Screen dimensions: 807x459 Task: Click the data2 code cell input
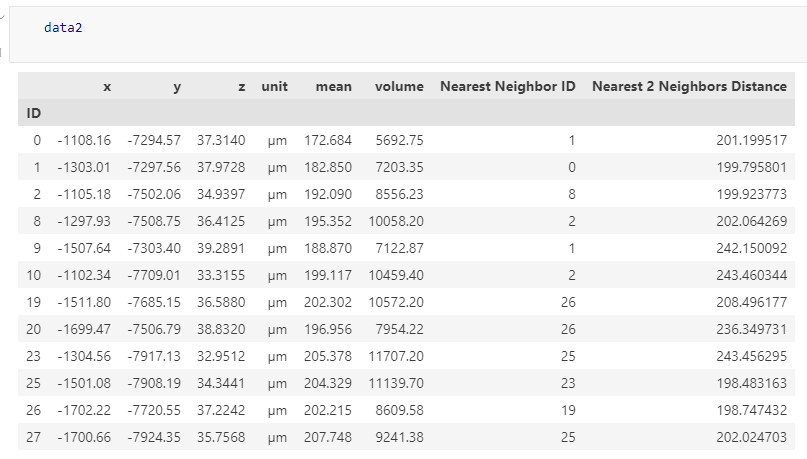coord(407,34)
